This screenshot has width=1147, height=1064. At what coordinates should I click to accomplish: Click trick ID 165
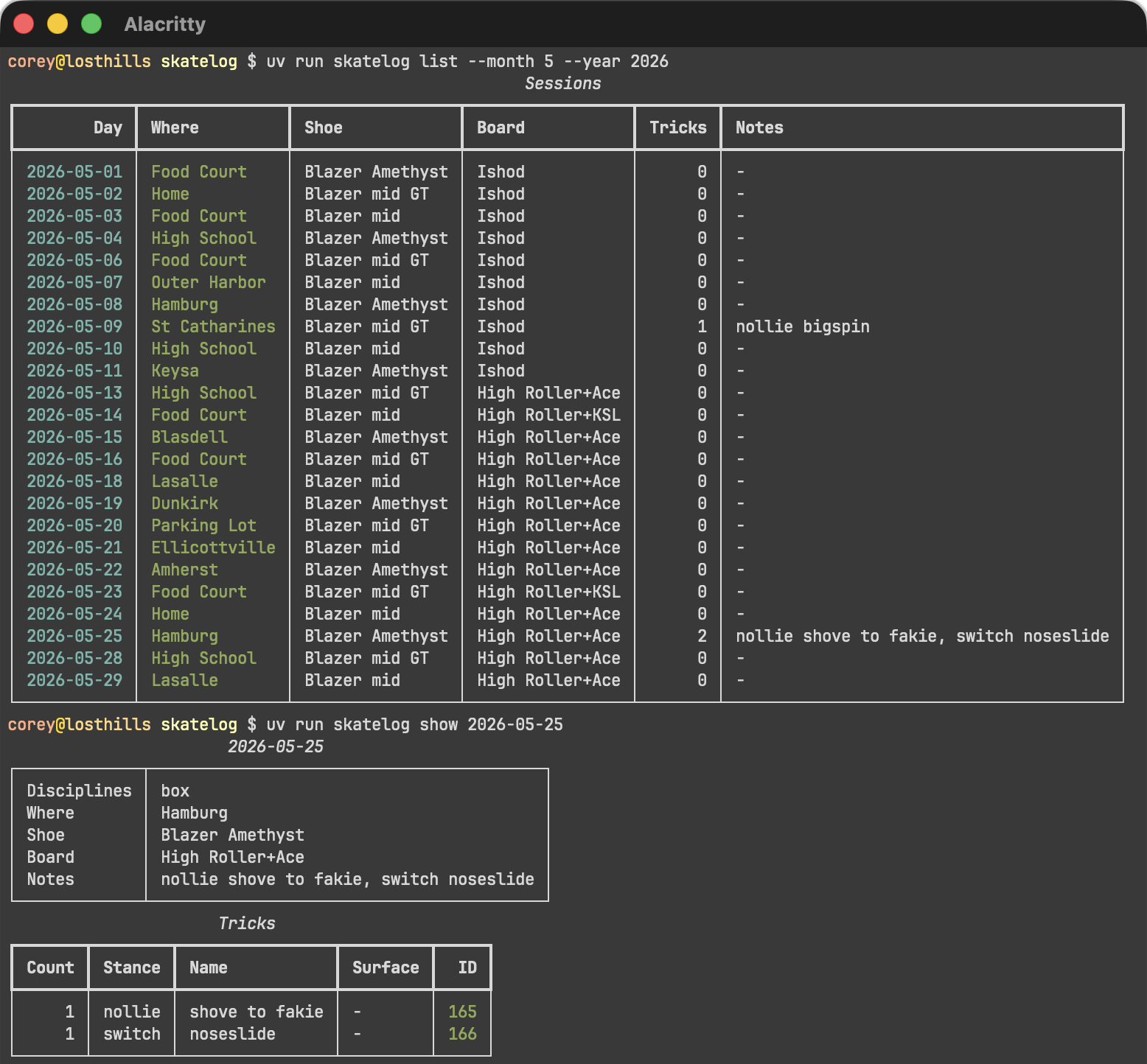[x=462, y=1012]
